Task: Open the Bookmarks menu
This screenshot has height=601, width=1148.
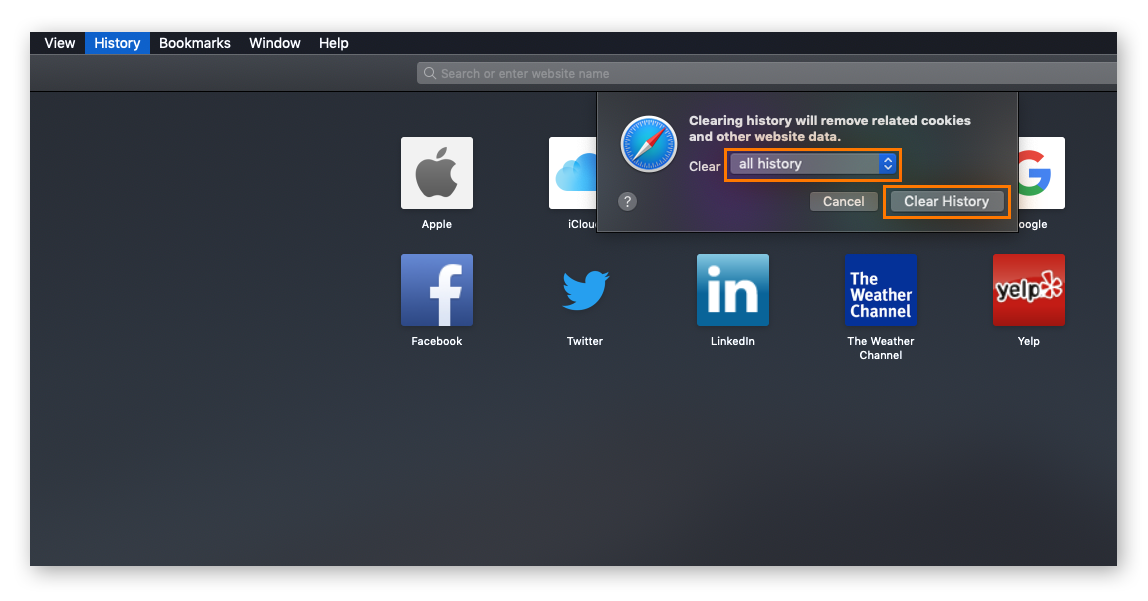Action: point(195,43)
